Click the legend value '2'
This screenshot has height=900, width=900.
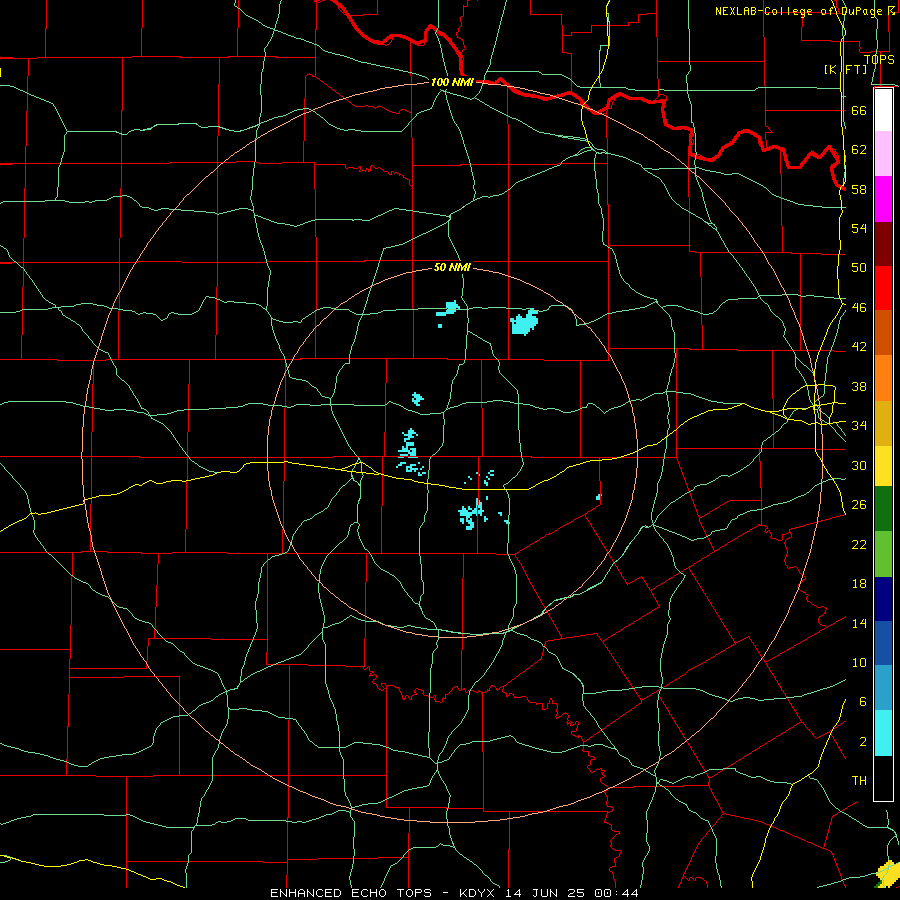pos(863,742)
